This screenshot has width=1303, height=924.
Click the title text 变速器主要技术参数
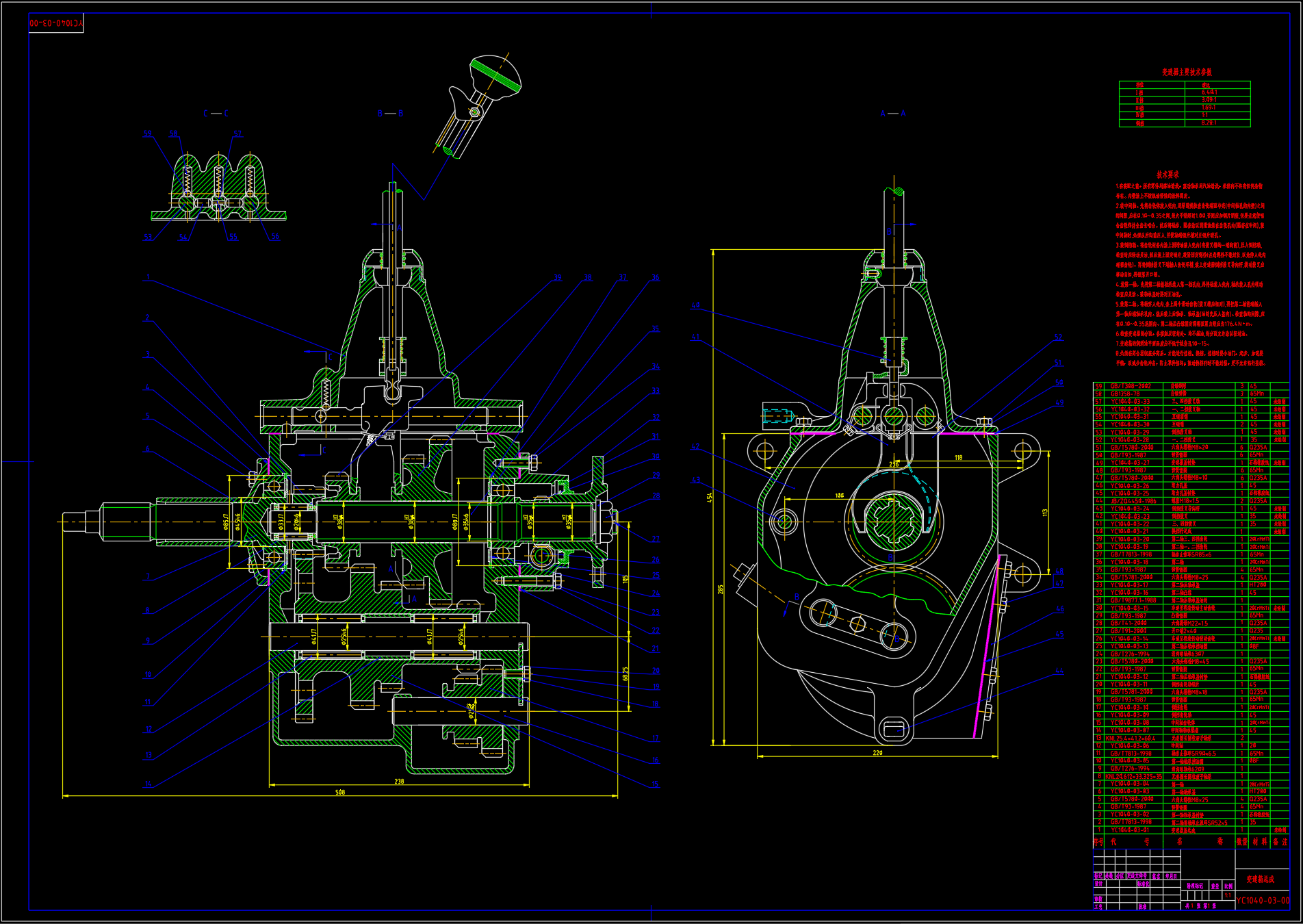[x=1187, y=72]
